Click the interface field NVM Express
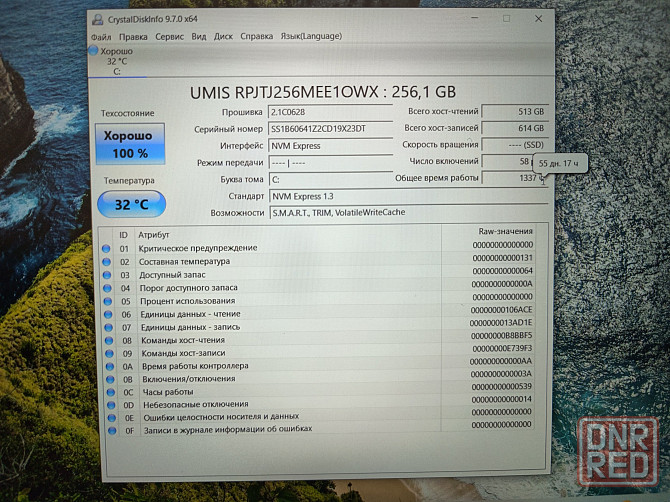 point(330,146)
